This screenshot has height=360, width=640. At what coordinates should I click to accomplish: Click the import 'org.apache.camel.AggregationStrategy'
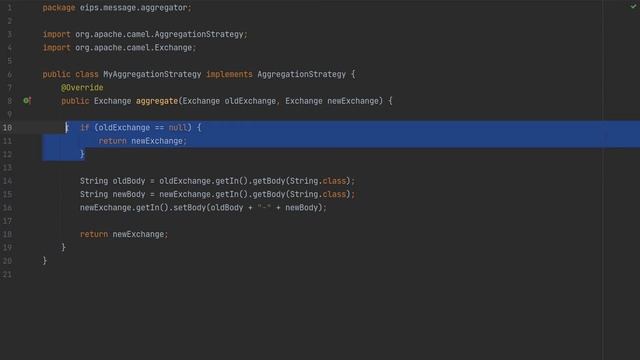(x=159, y=34)
